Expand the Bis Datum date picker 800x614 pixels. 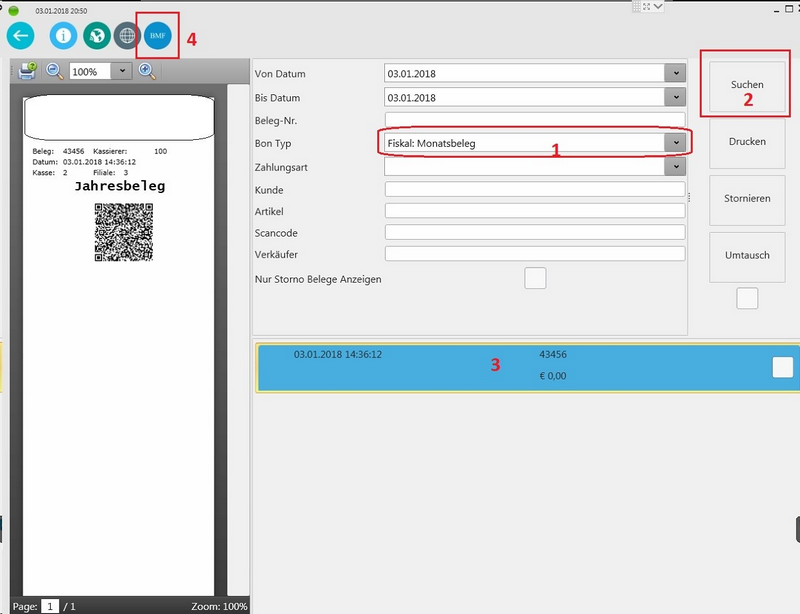click(675, 97)
